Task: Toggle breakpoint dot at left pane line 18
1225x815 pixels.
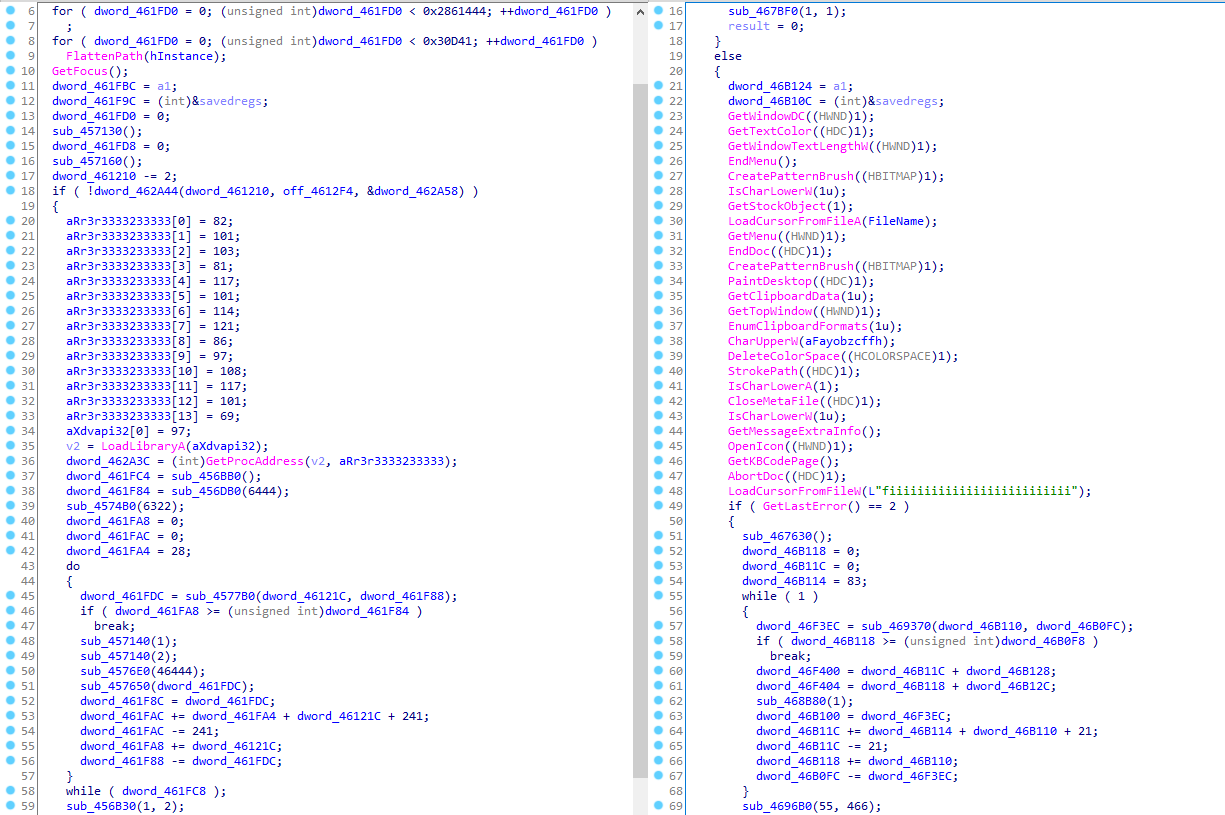Action: pos(10,191)
